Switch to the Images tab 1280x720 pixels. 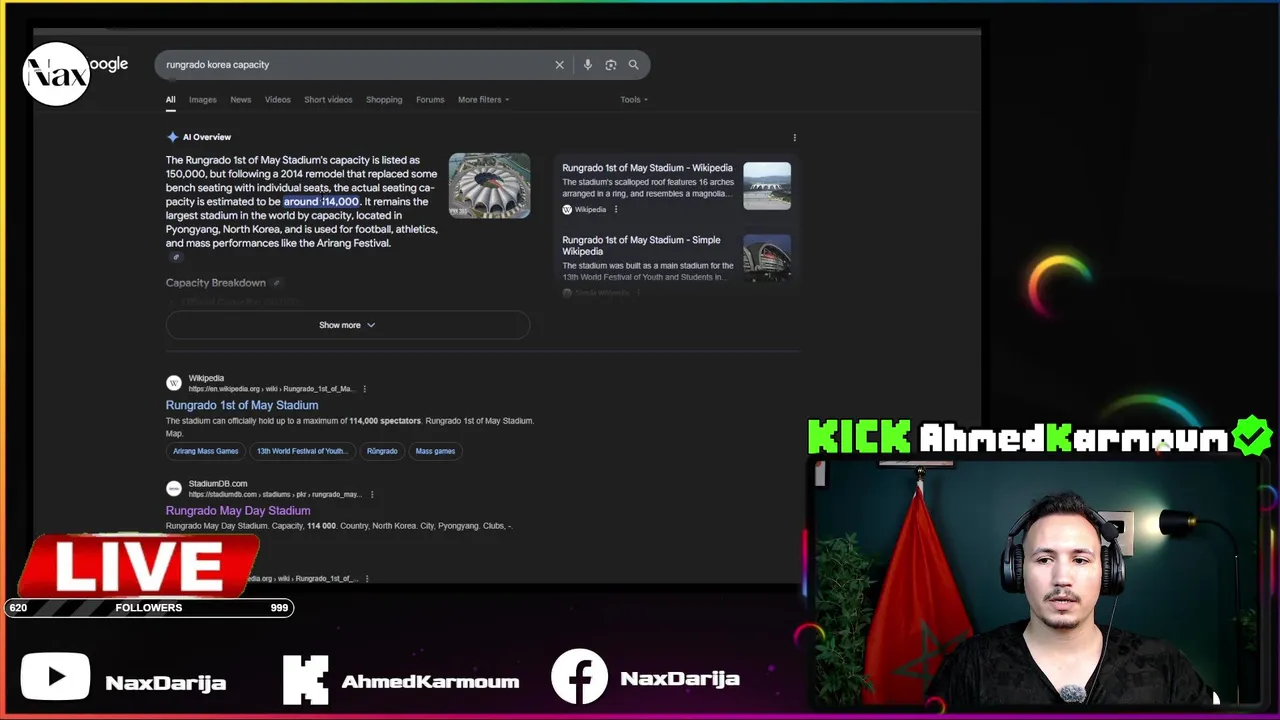tap(202, 100)
